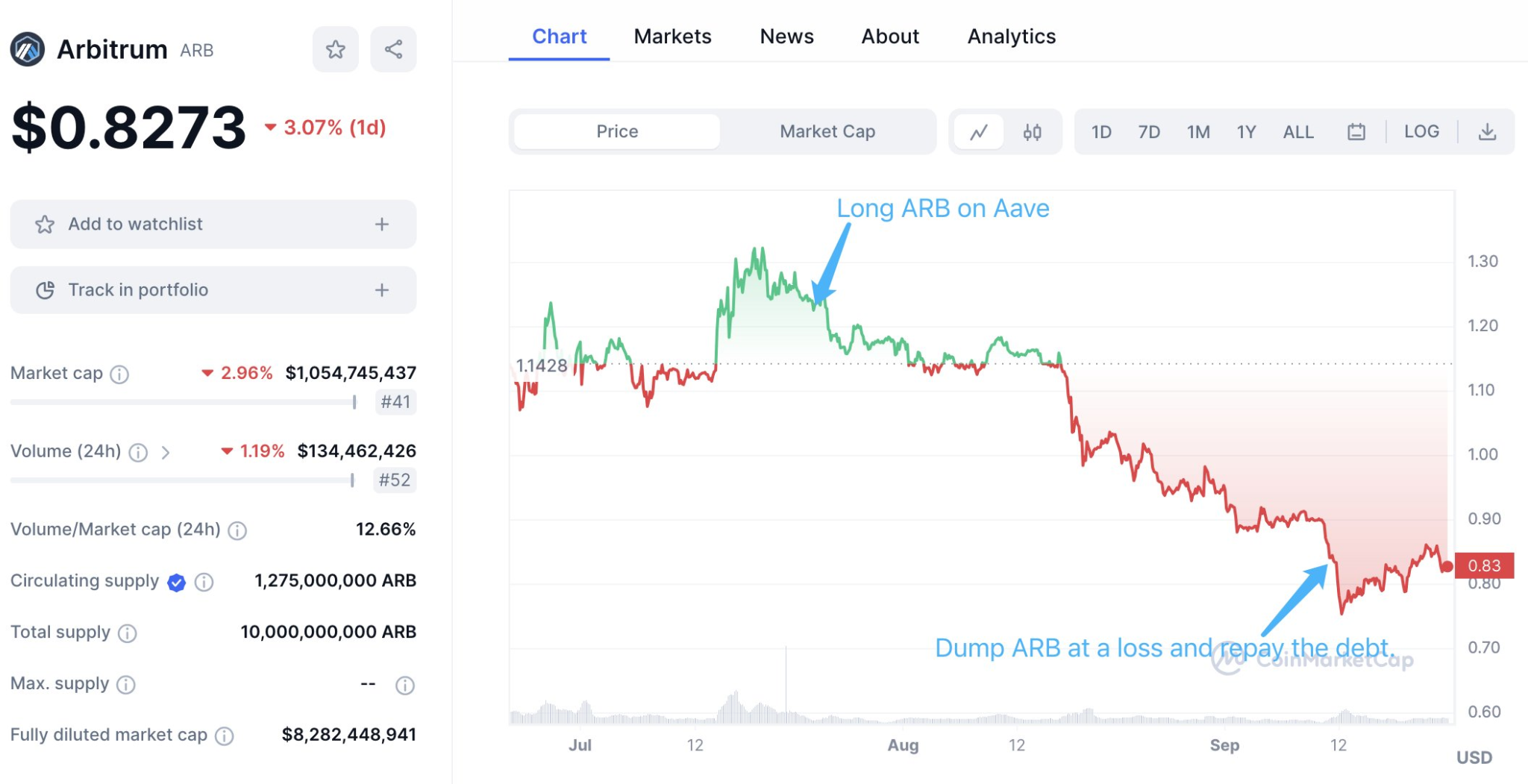The image size is (1528, 784).
Task: Enable logarithmic scale with LOG
Action: coord(1421,131)
